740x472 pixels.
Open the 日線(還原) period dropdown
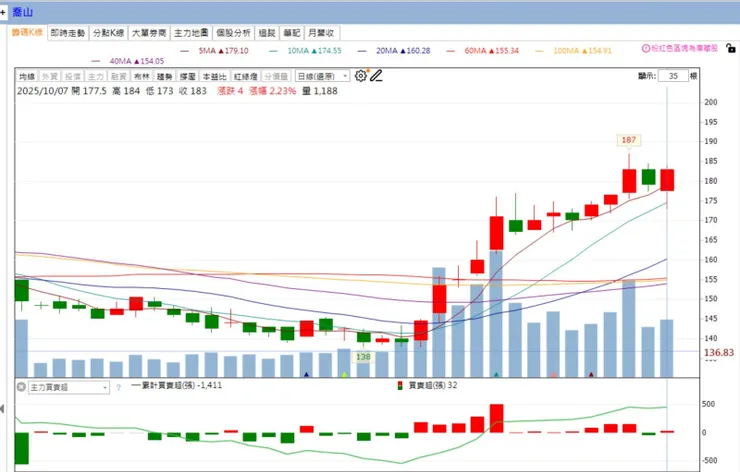pos(322,76)
